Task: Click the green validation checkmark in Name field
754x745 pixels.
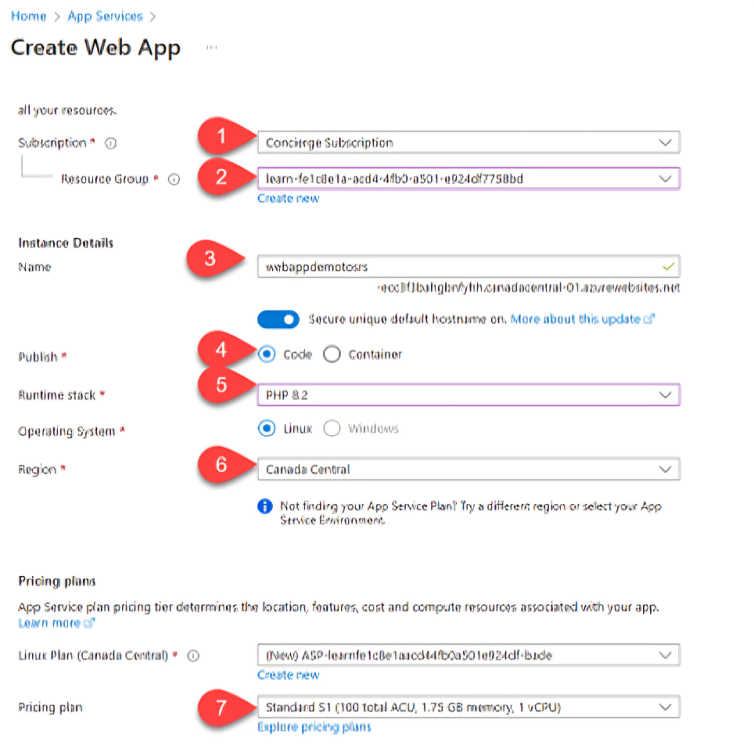Action: 668,266
